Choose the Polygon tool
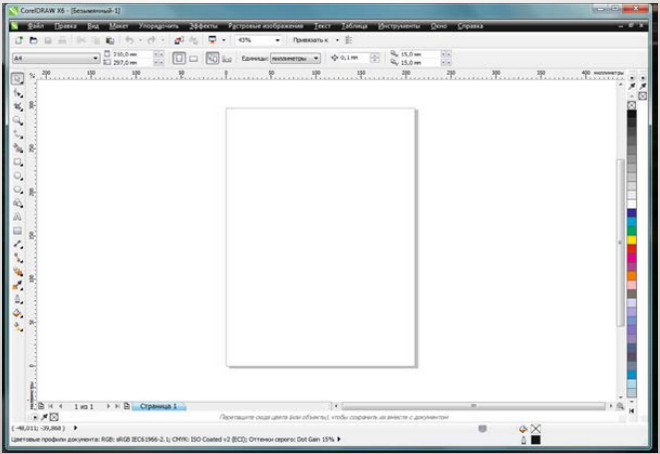 (18, 189)
